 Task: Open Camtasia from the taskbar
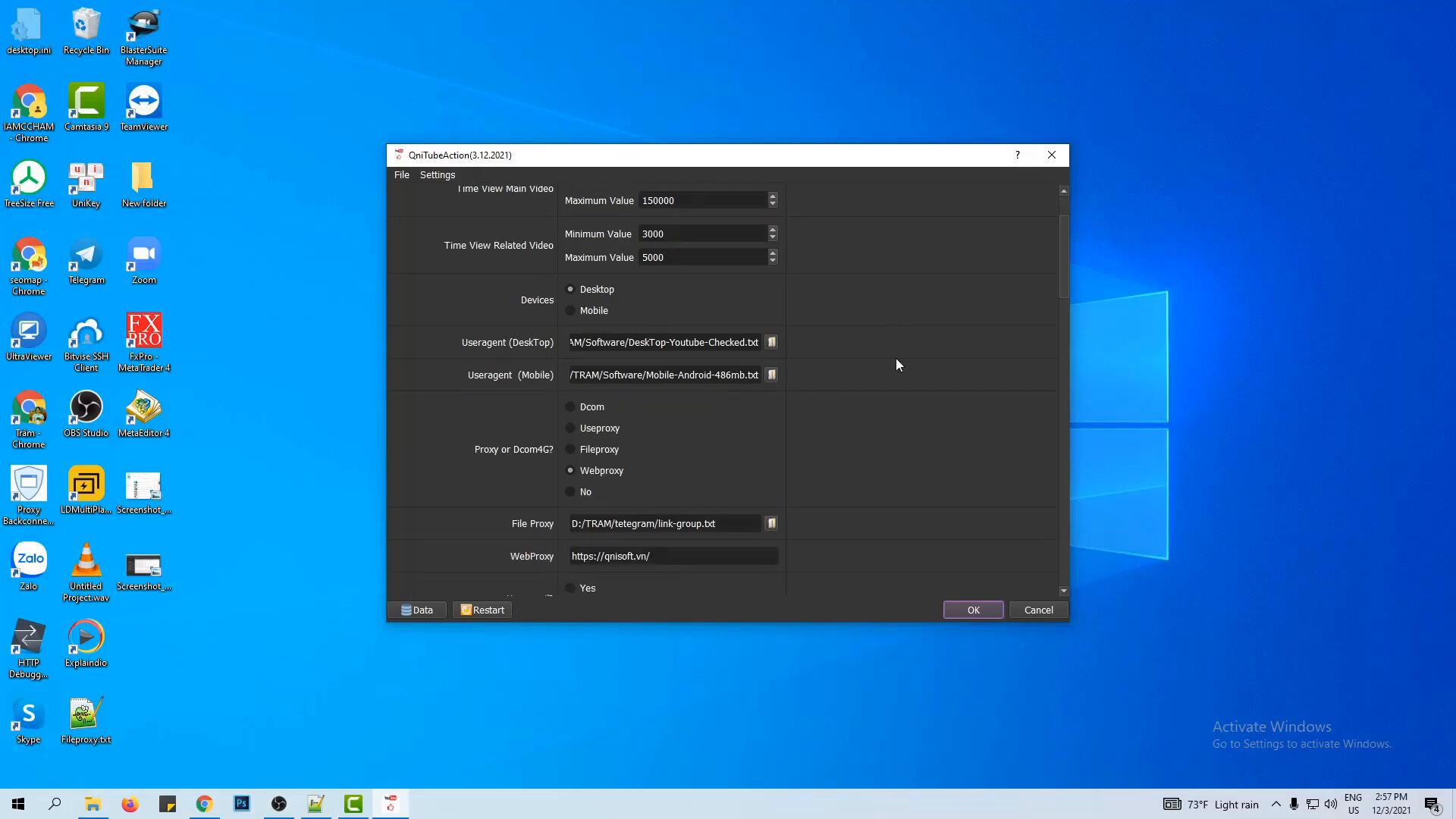tap(353, 804)
